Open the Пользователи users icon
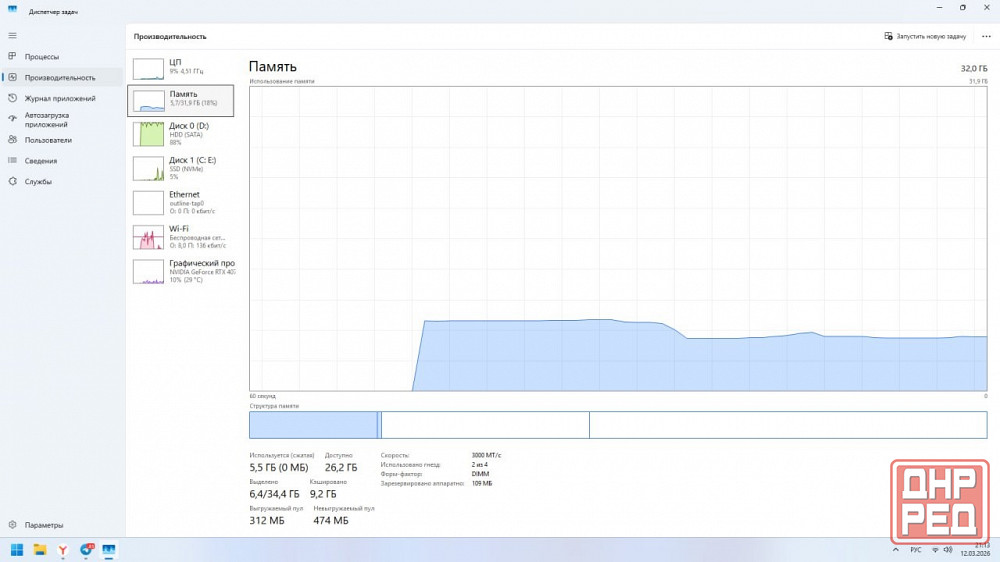This screenshot has height=562, width=1000. (x=12, y=140)
